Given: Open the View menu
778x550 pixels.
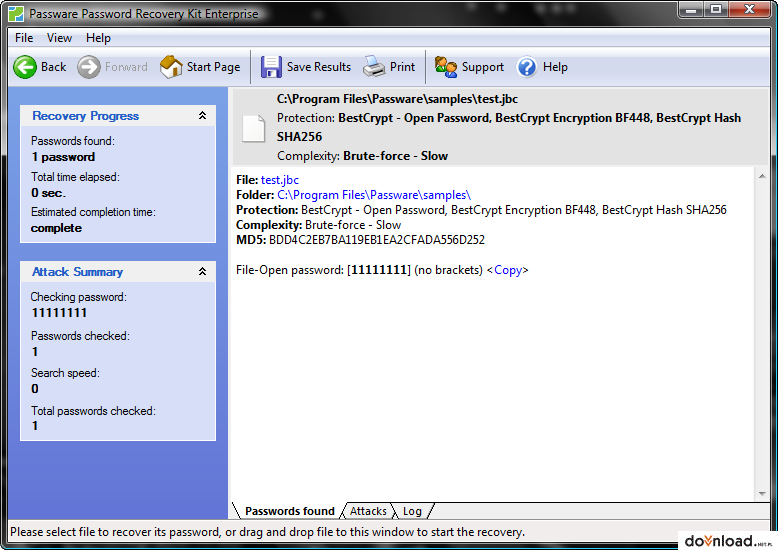Looking at the screenshot, I should 59,38.
